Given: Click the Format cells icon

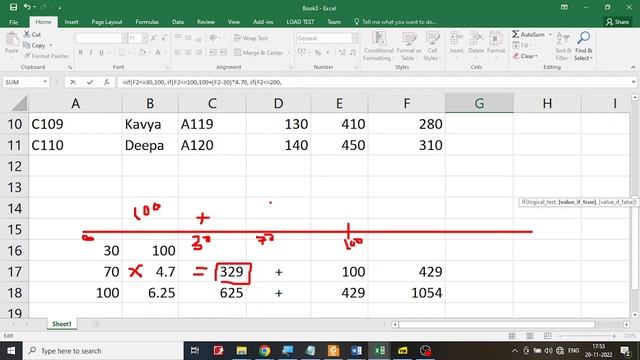Looking at the screenshot, I should click(x=496, y=39).
